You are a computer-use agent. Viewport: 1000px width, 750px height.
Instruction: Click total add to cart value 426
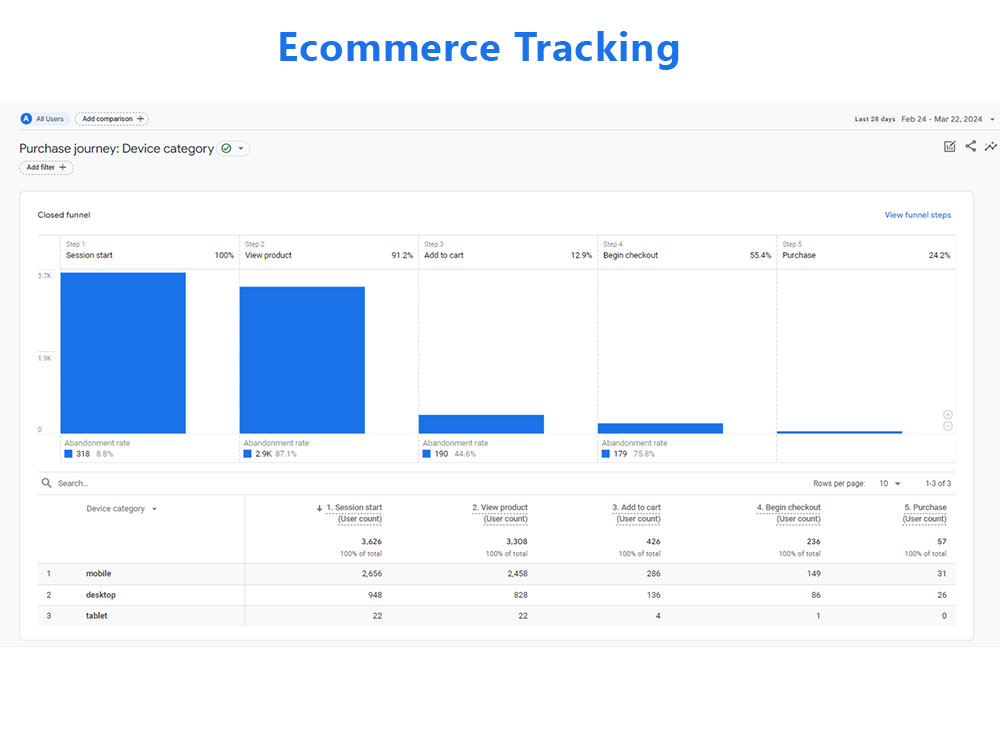tap(654, 541)
